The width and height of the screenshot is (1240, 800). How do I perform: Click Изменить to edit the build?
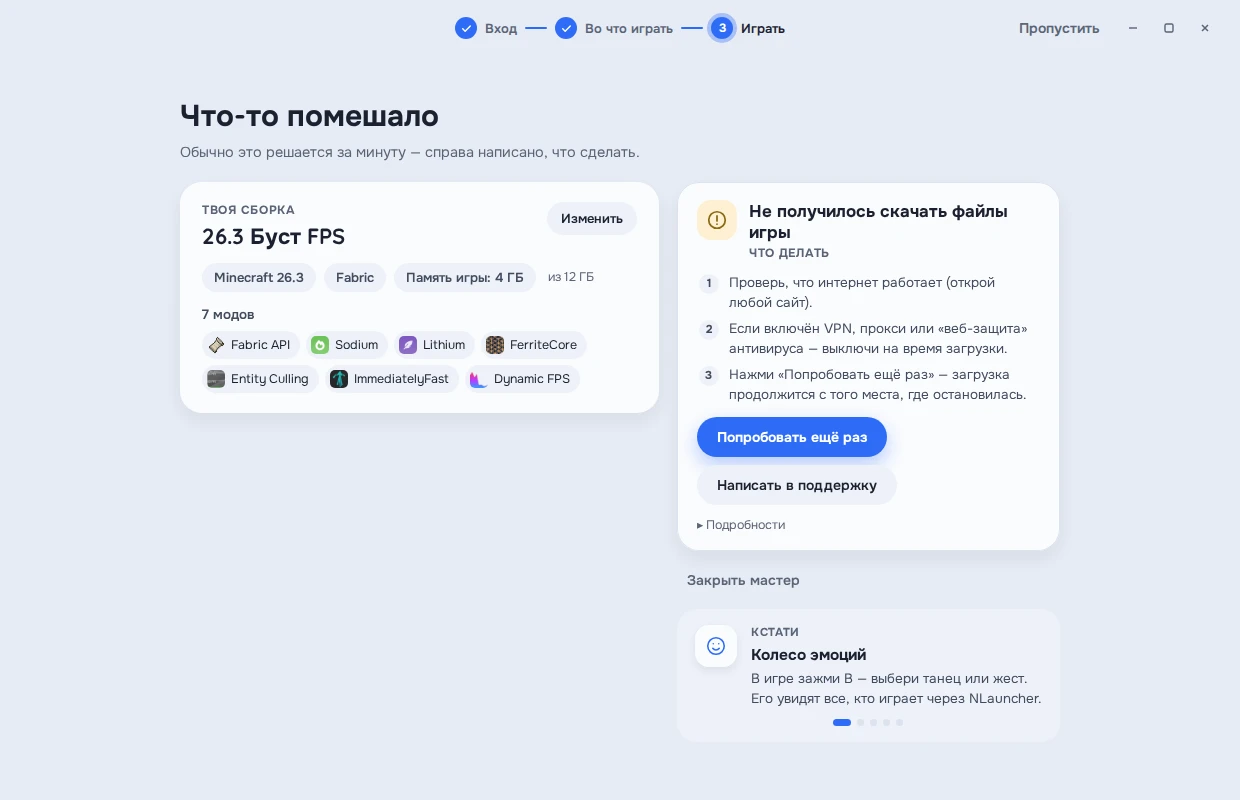pos(592,218)
